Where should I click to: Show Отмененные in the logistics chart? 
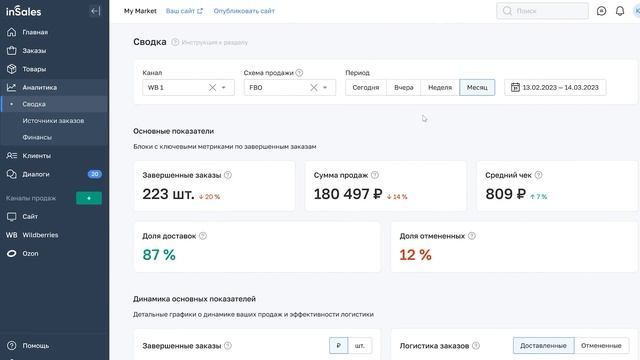601,346
